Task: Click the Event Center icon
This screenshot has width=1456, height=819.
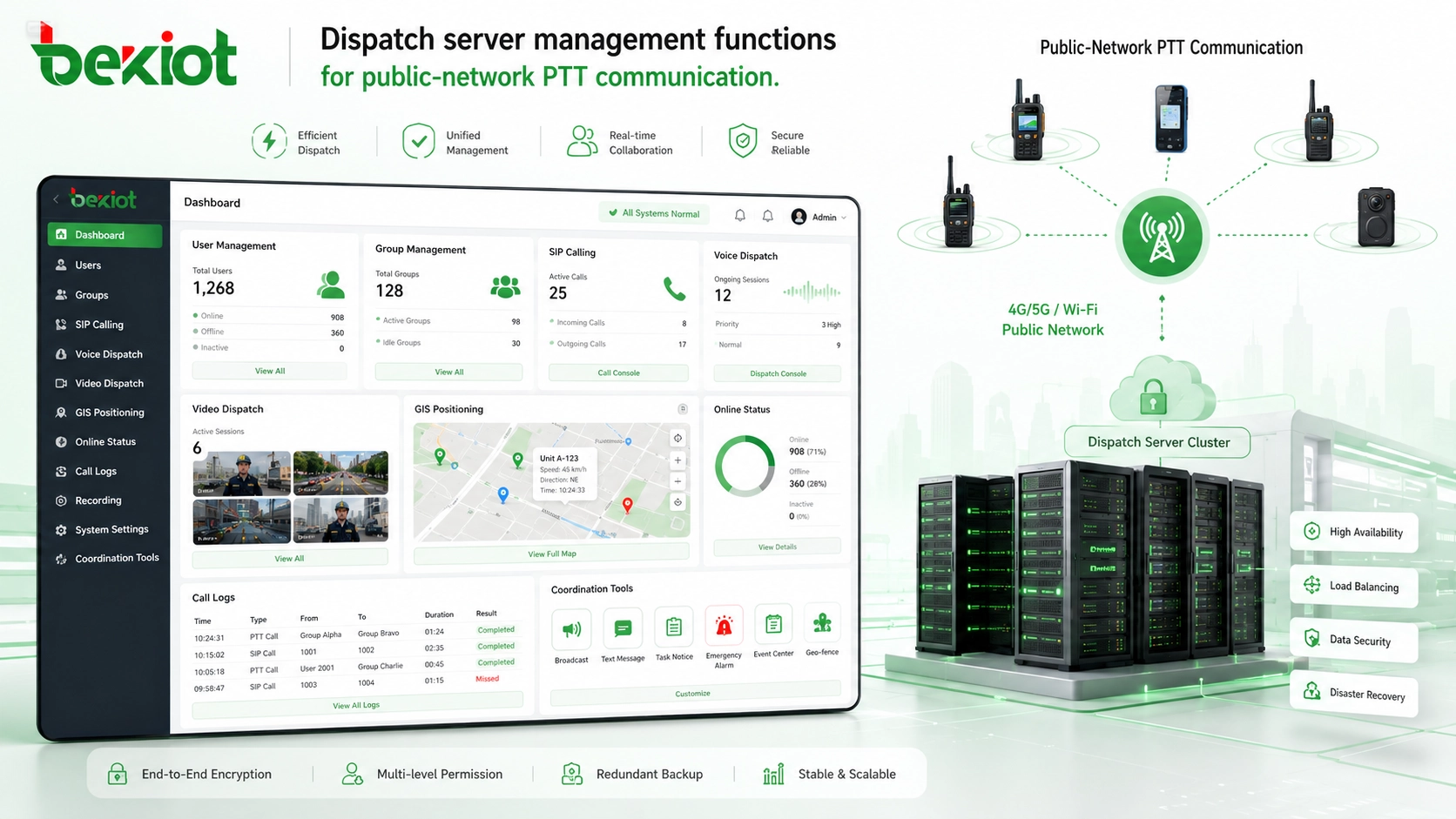Action: [773, 625]
